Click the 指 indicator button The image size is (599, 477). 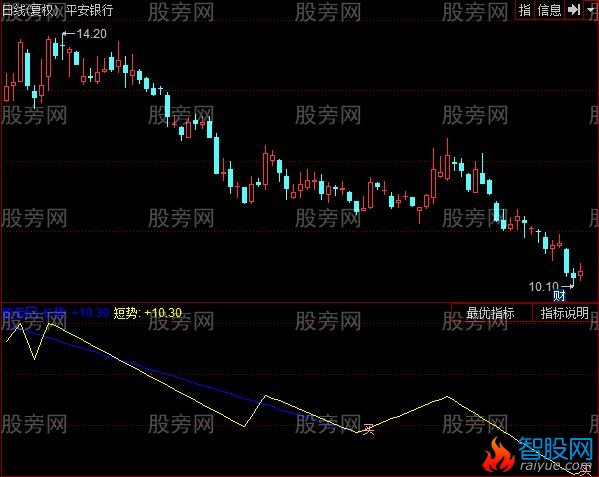pyautogui.click(x=525, y=10)
